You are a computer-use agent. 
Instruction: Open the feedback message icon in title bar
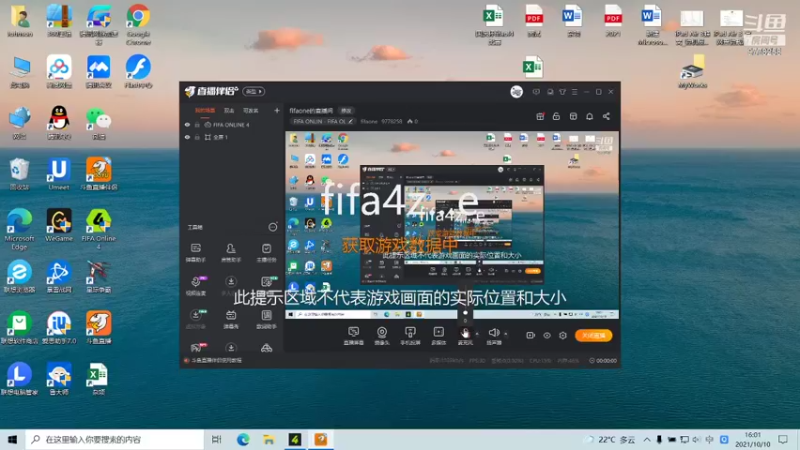pyautogui.click(x=536, y=92)
